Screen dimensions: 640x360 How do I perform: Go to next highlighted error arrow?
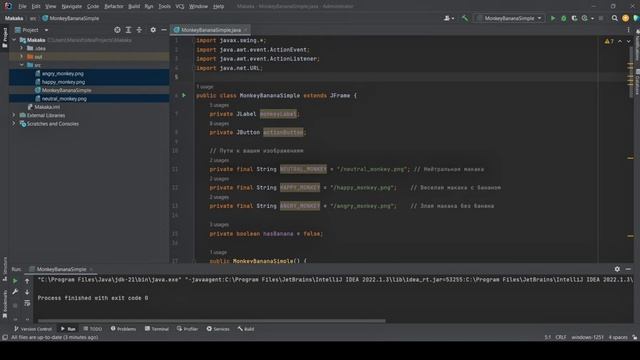click(x=628, y=41)
